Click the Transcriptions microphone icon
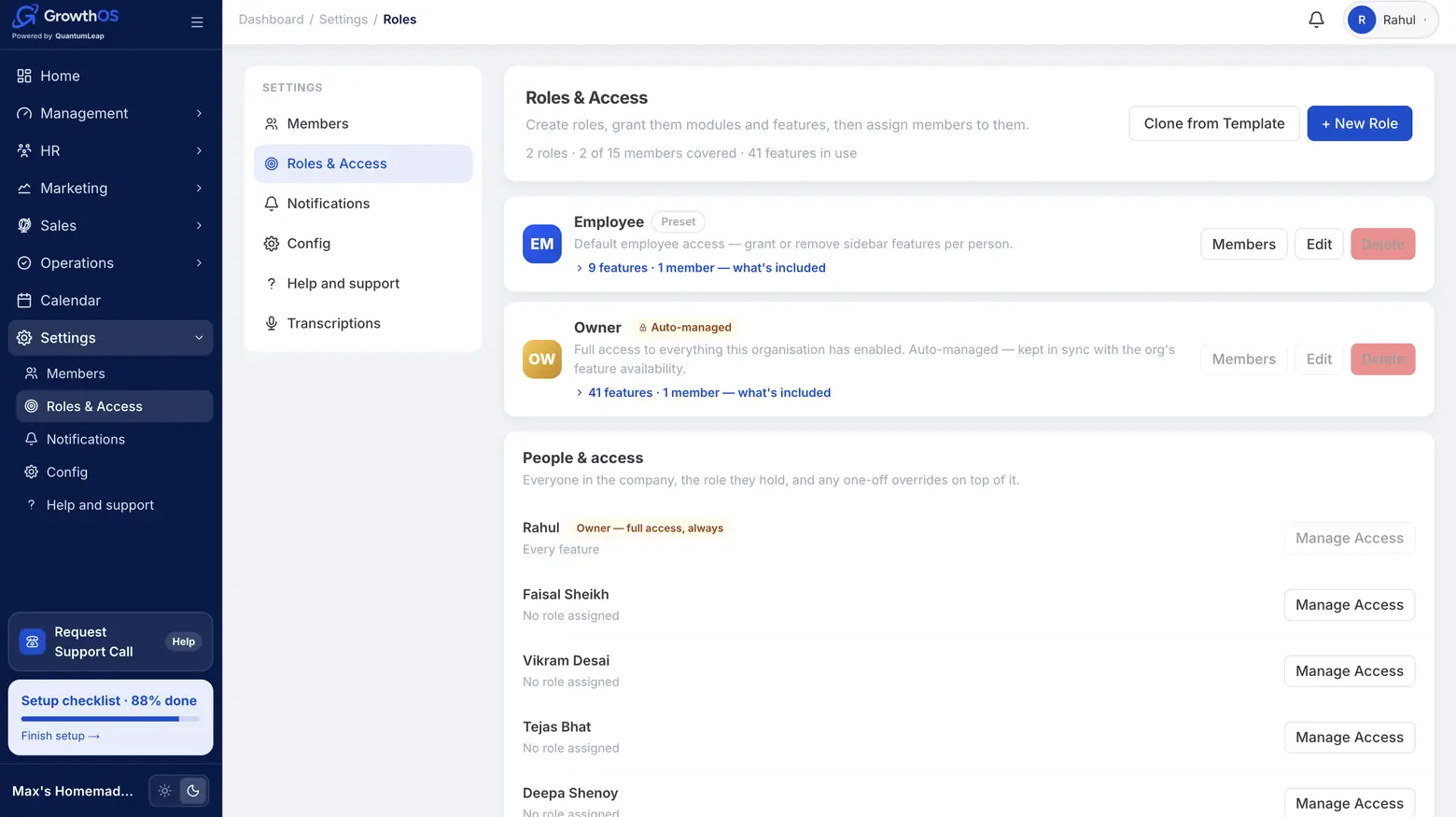The width and height of the screenshot is (1456, 817). tap(272, 323)
